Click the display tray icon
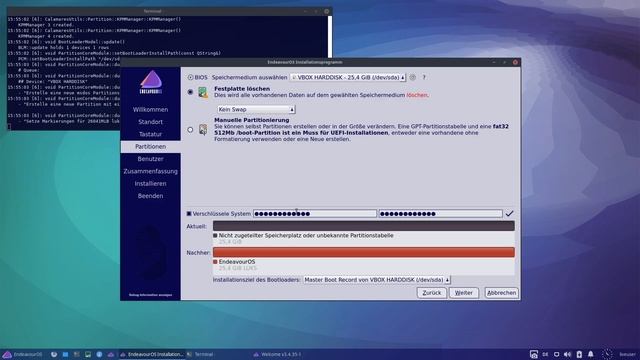The width and height of the screenshot is (640, 360). pyautogui.click(x=556, y=354)
